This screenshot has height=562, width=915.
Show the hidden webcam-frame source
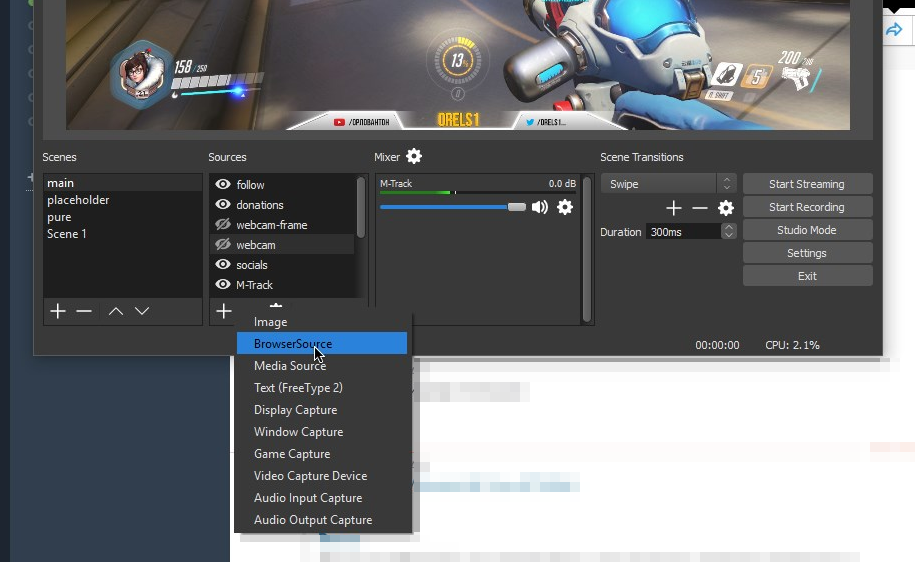click(x=223, y=225)
